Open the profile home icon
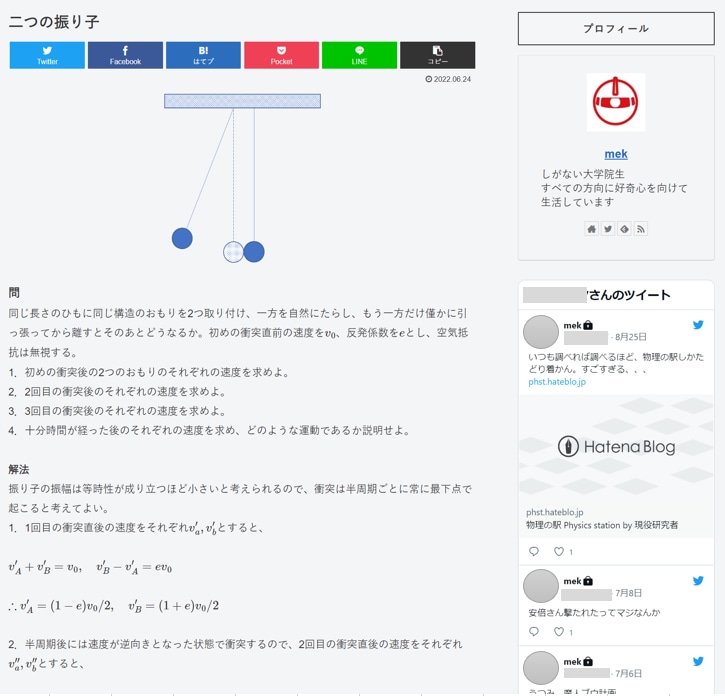Image resolution: width=725 pixels, height=696 pixels. click(x=591, y=229)
